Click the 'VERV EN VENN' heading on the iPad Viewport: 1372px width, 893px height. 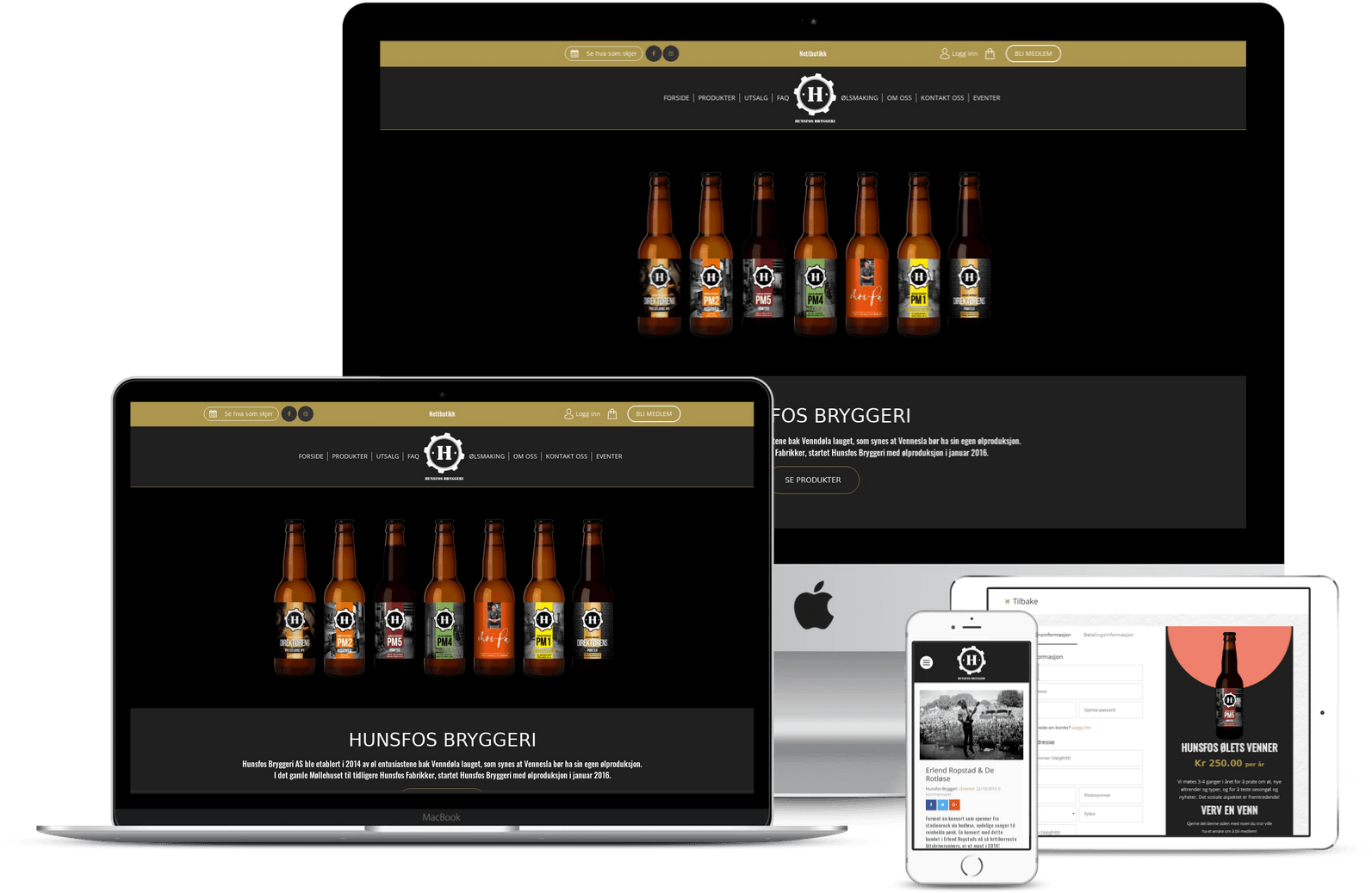click(x=1229, y=810)
